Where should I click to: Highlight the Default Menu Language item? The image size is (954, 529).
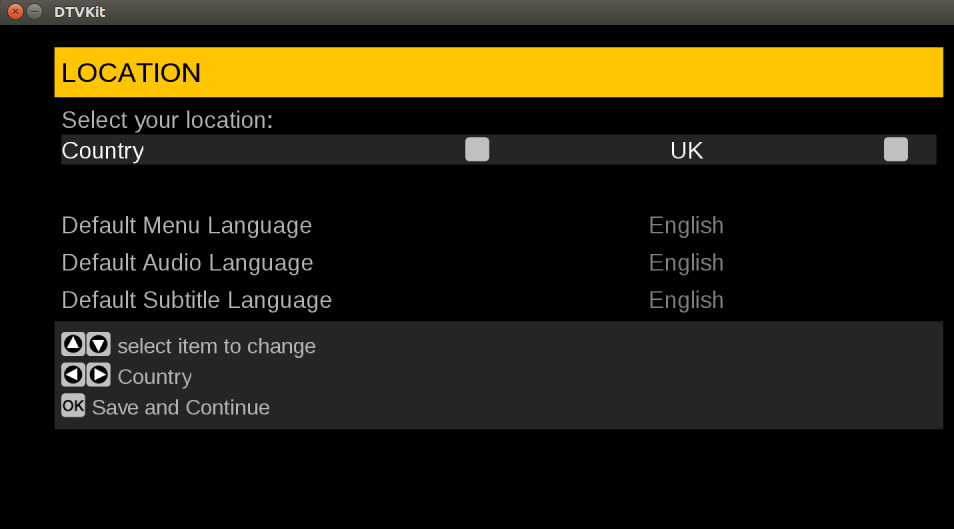[186, 226]
